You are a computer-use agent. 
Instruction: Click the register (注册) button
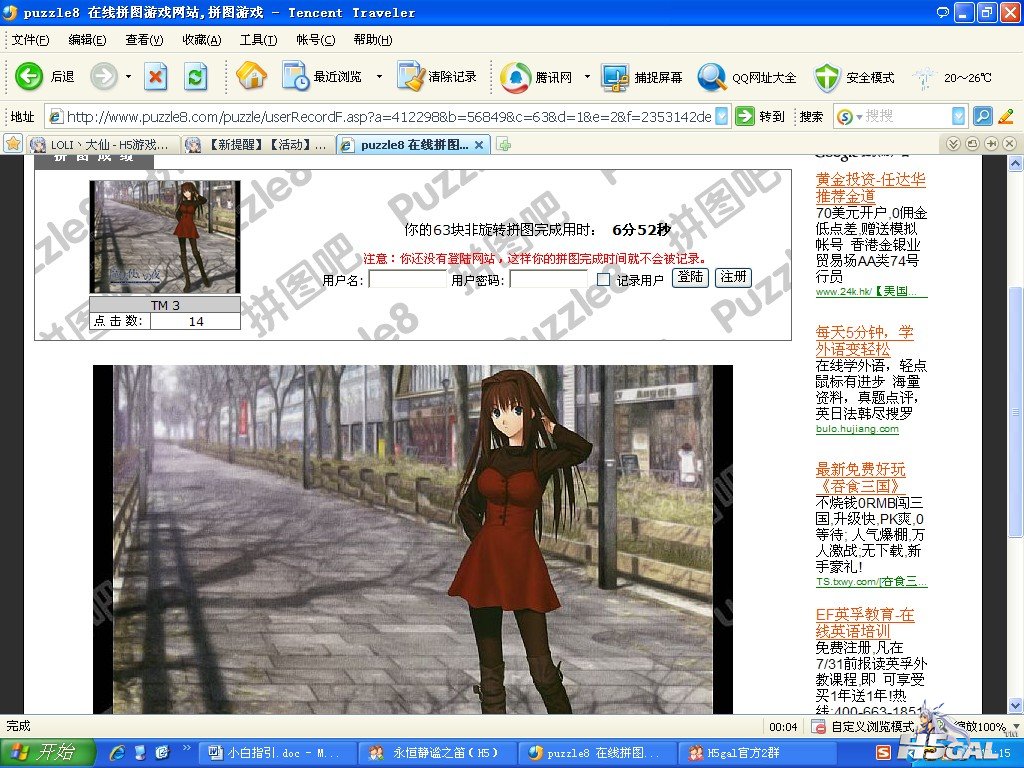point(733,278)
